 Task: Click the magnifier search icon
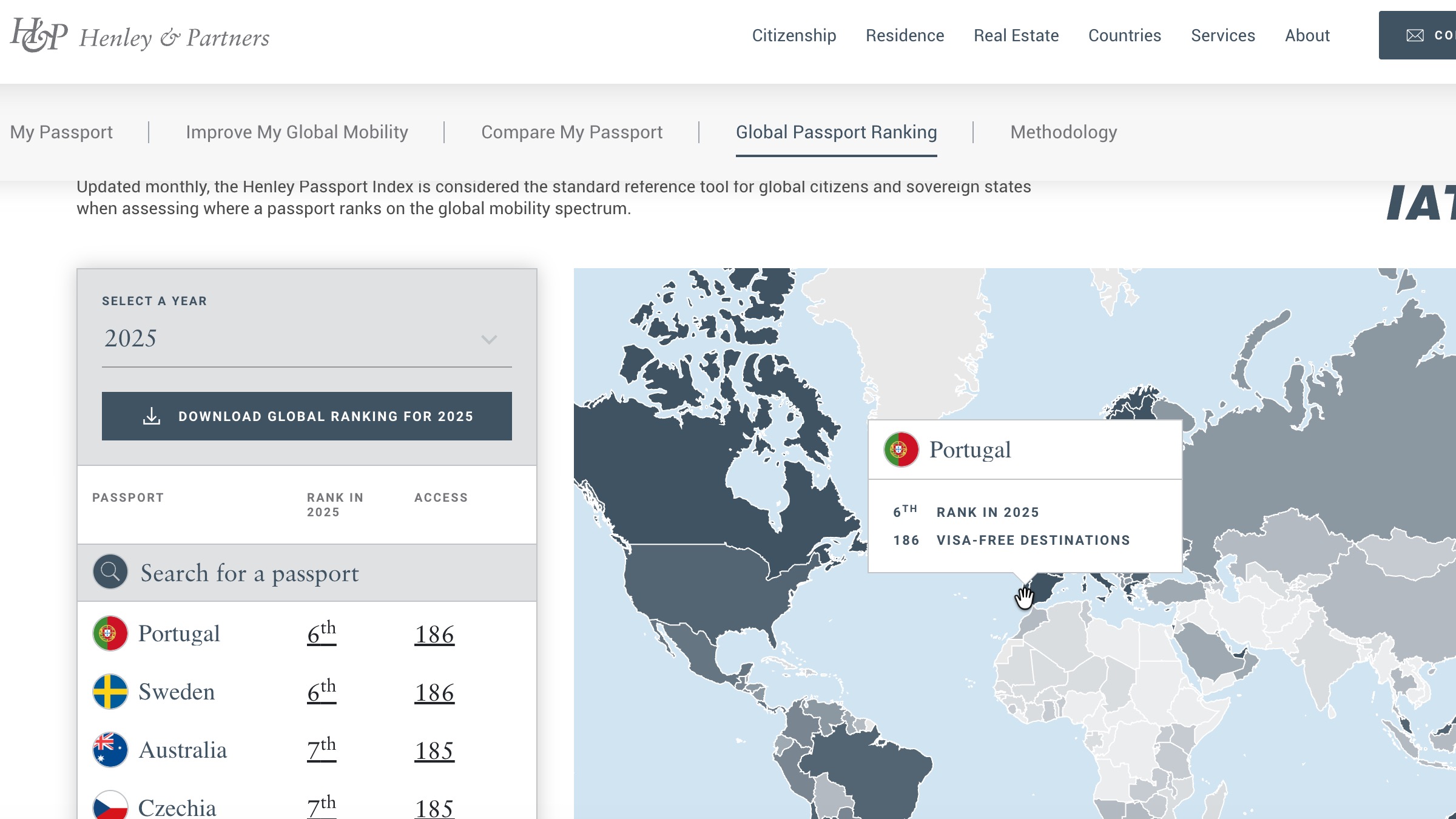(110, 571)
